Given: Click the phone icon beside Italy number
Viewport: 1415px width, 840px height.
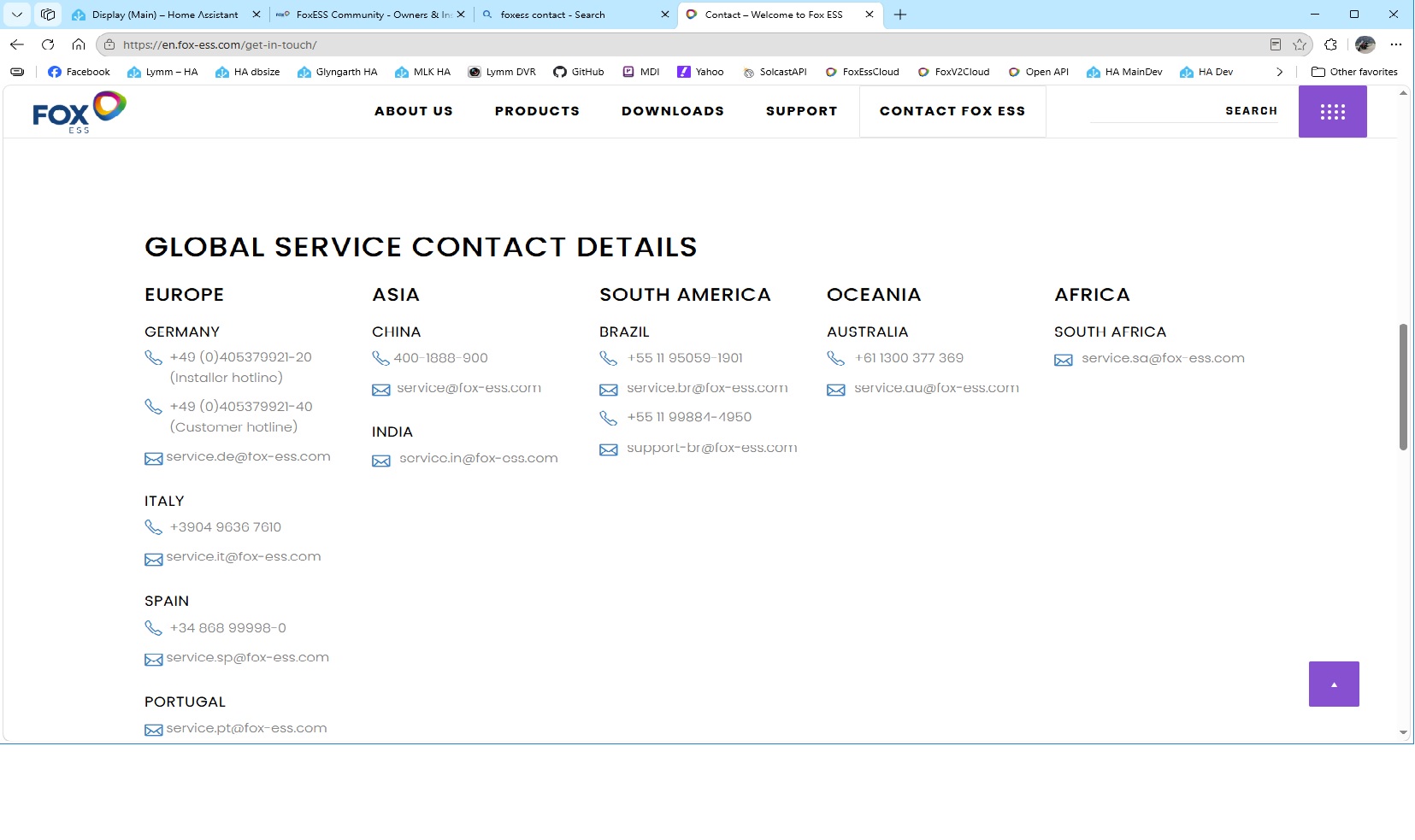Looking at the screenshot, I should [153, 527].
